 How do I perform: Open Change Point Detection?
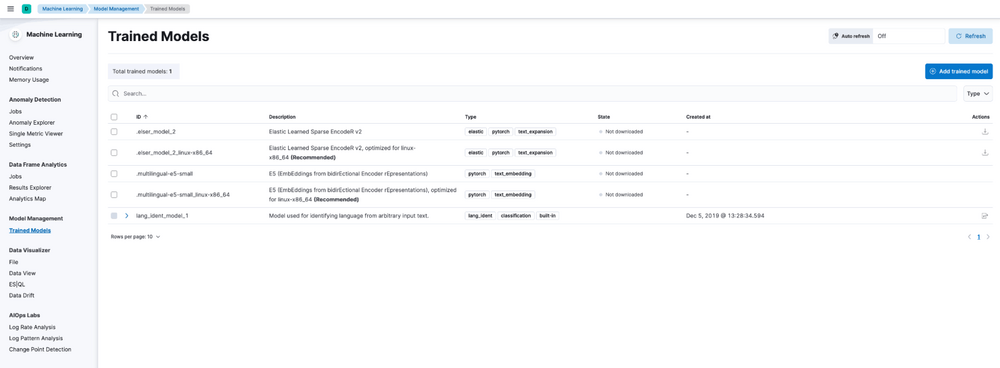click(40, 350)
